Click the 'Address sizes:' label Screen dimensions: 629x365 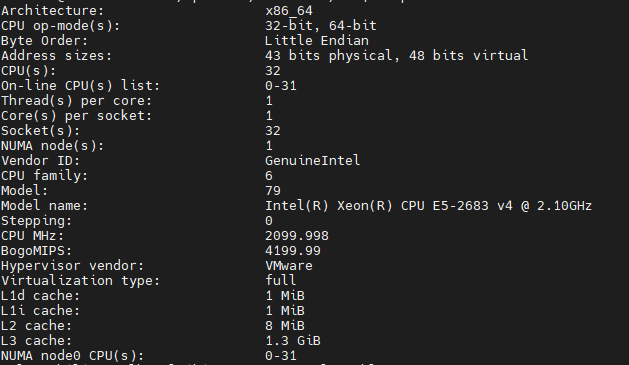[x=56, y=55]
